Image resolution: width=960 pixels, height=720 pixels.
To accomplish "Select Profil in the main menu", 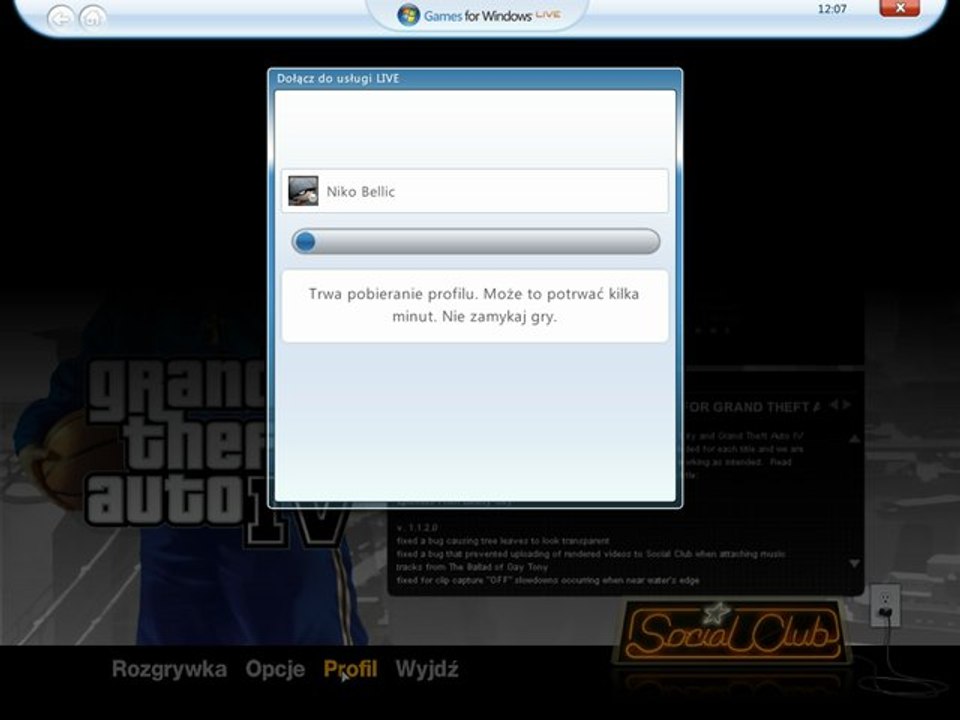I will pyautogui.click(x=350, y=669).
